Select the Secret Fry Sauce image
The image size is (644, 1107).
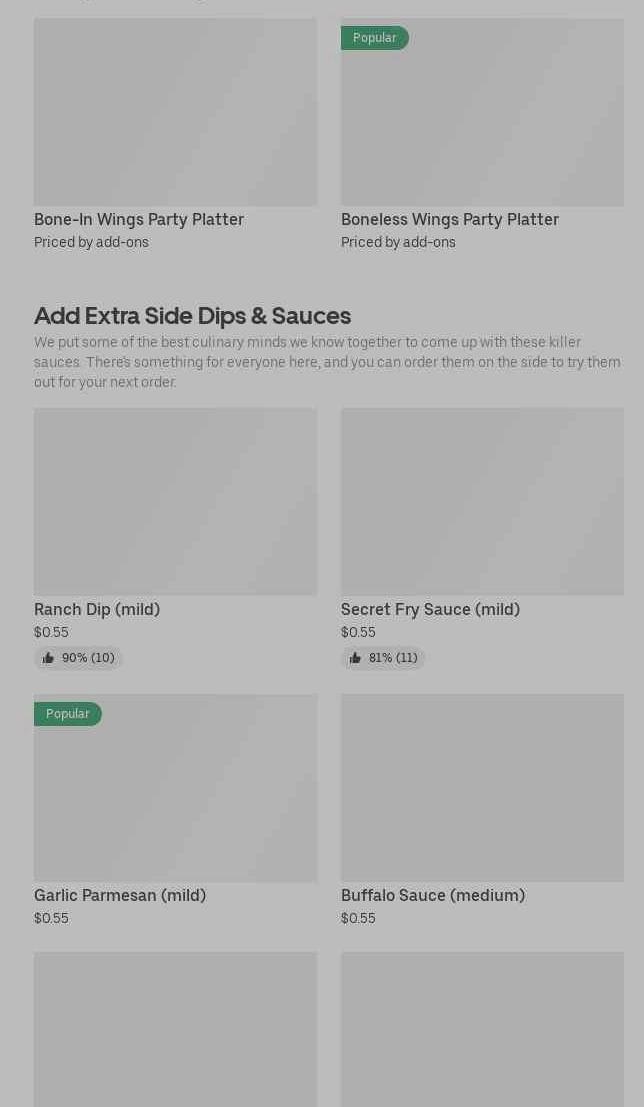pos(482,501)
